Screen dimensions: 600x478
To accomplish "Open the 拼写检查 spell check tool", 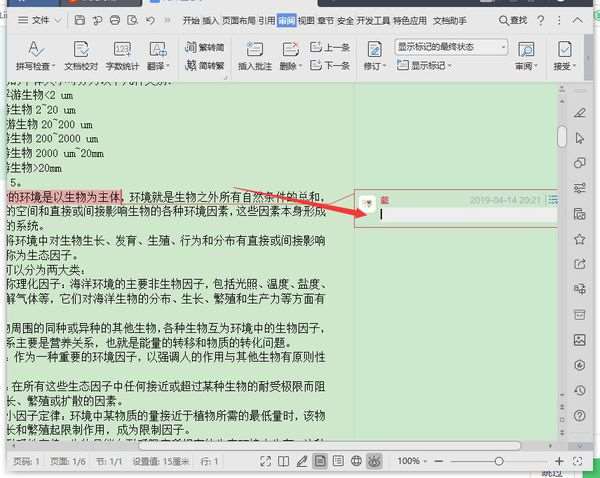I will pyautogui.click(x=35, y=56).
